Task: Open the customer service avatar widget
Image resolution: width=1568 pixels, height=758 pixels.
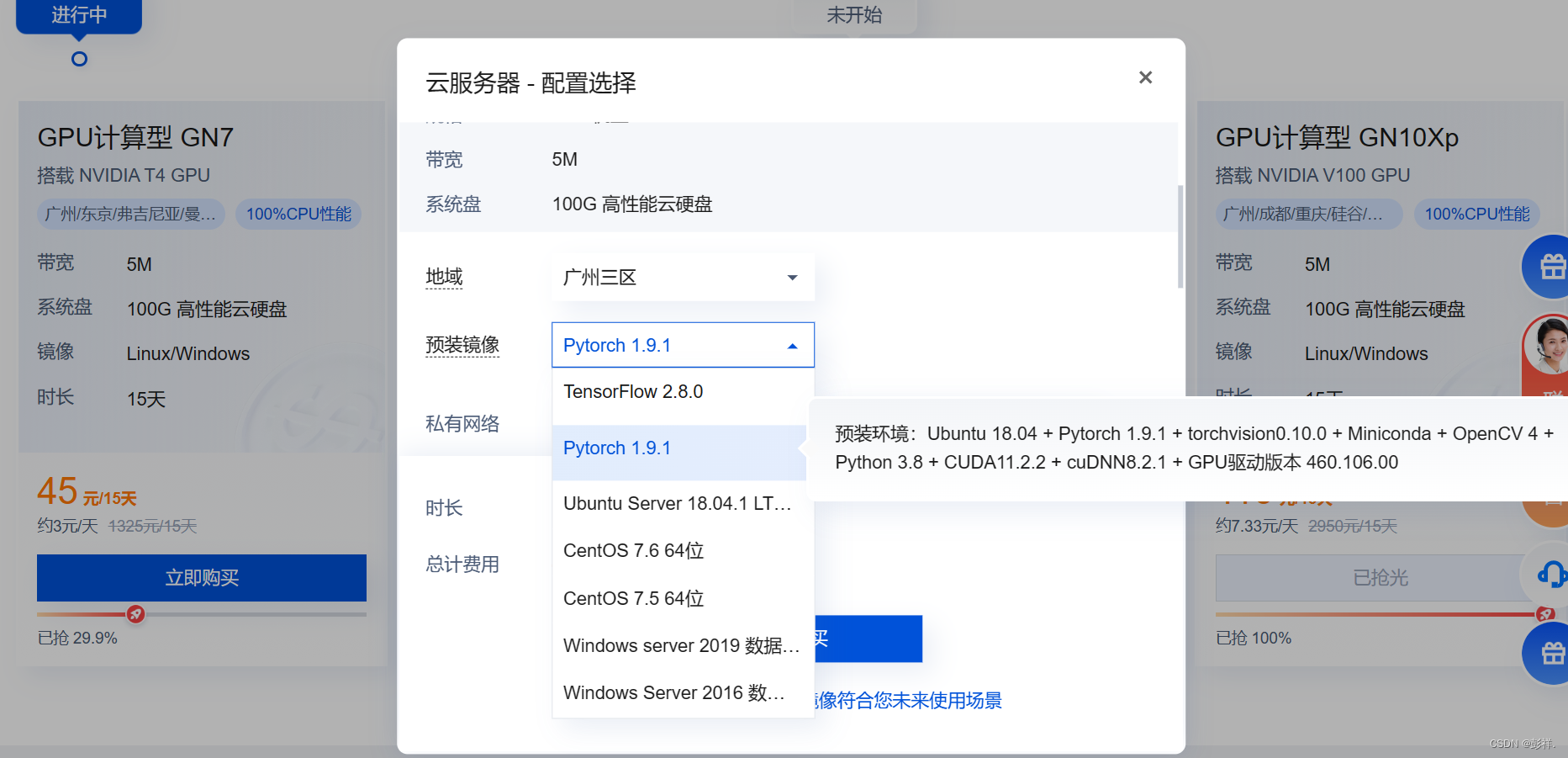Action: click(x=1547, y=345)
